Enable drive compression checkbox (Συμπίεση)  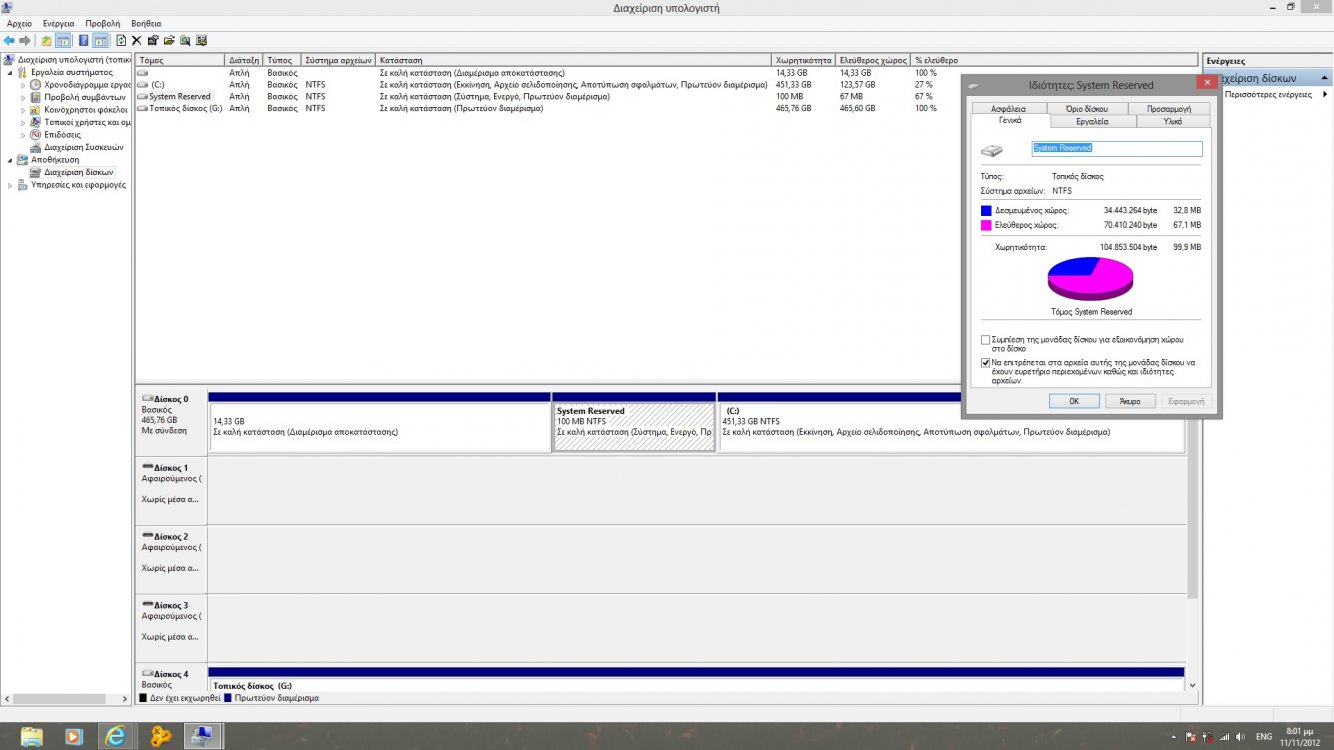(986, 340)
